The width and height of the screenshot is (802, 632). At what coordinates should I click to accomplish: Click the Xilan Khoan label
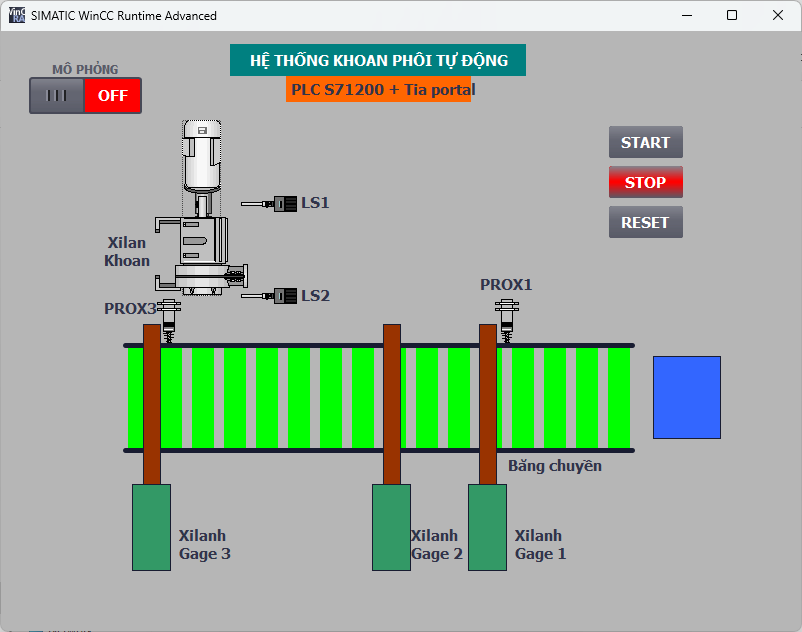[127, 252]
